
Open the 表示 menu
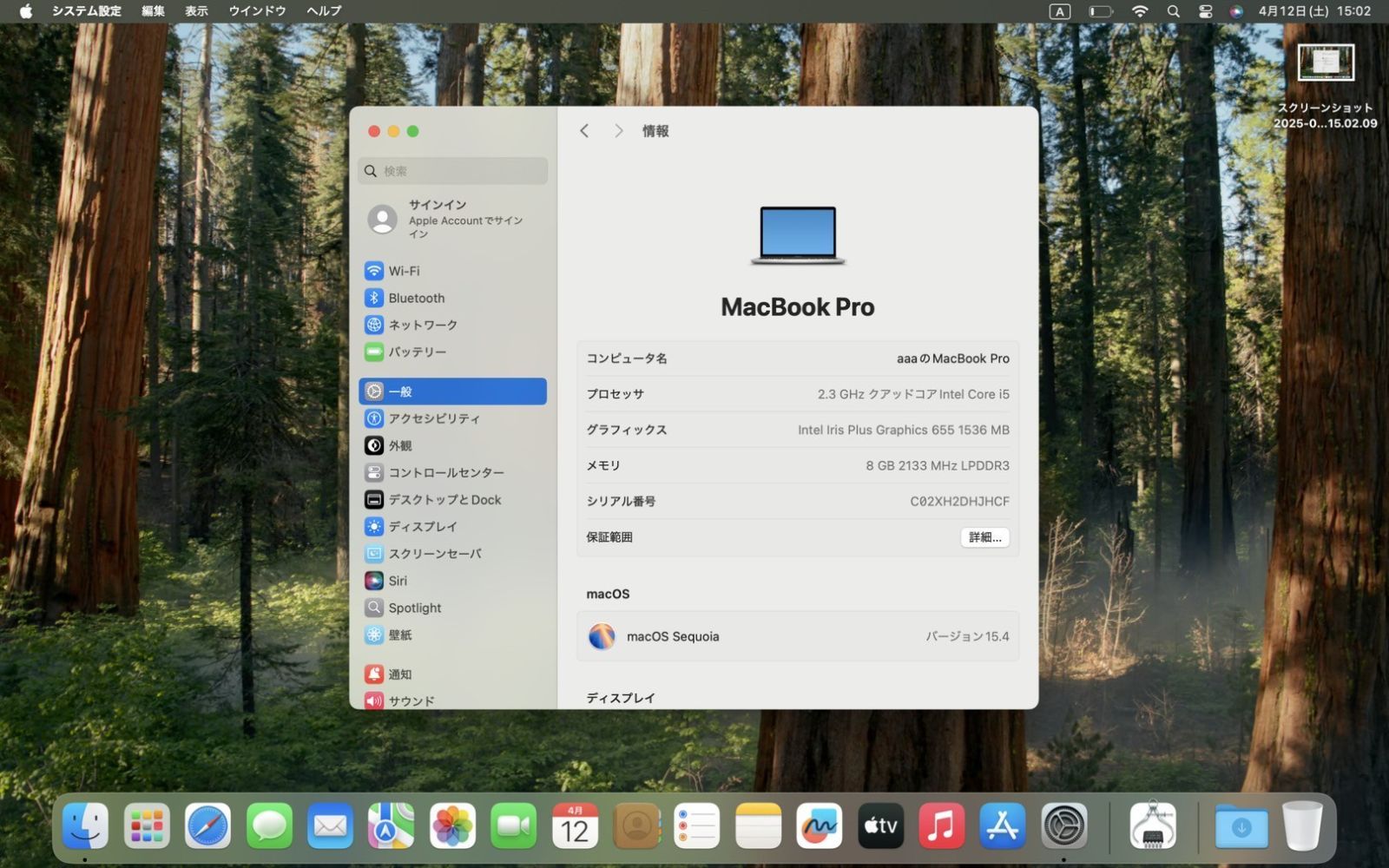(x=196, y=11)
